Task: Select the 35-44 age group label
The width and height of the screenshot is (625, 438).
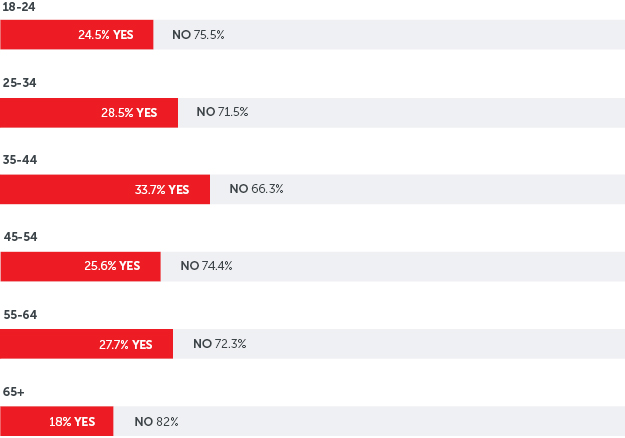Action: [20, 159]
